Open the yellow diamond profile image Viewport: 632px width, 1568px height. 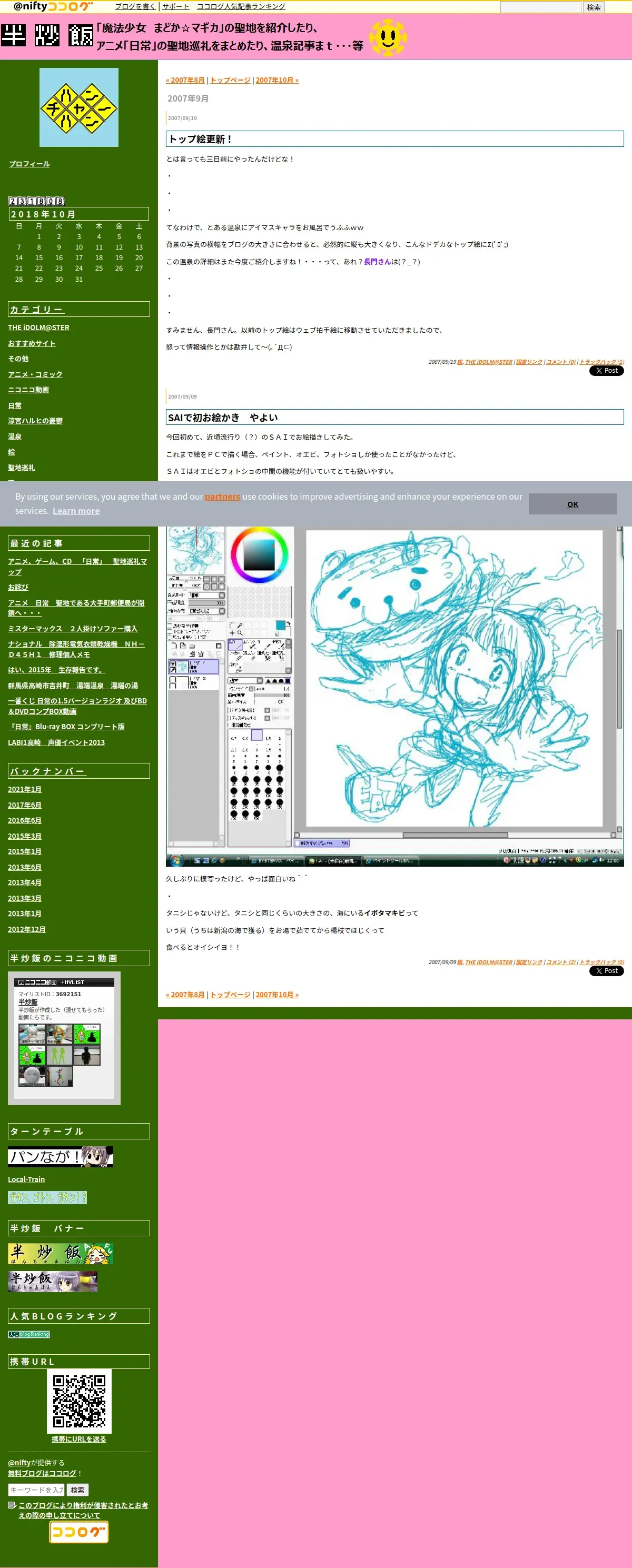pyautogui.click(x=79, y=107)
